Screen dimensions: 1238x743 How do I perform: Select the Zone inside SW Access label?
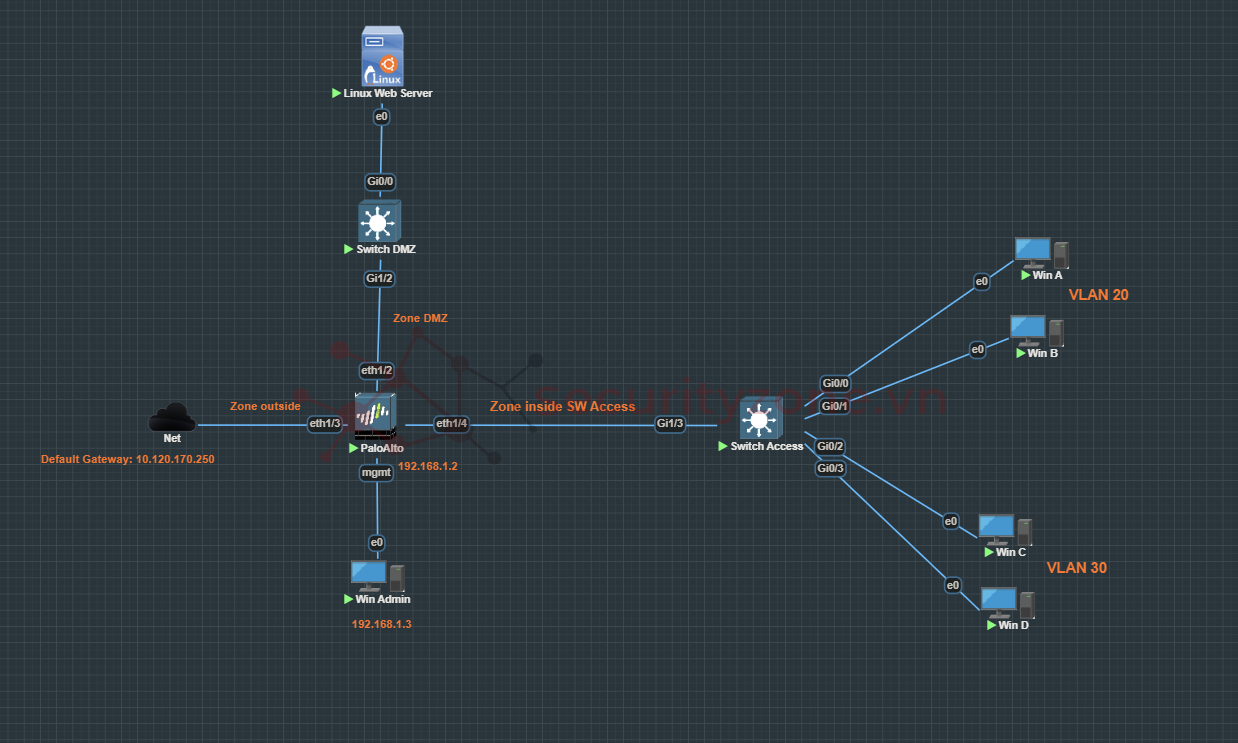click(x=562, y=406)
